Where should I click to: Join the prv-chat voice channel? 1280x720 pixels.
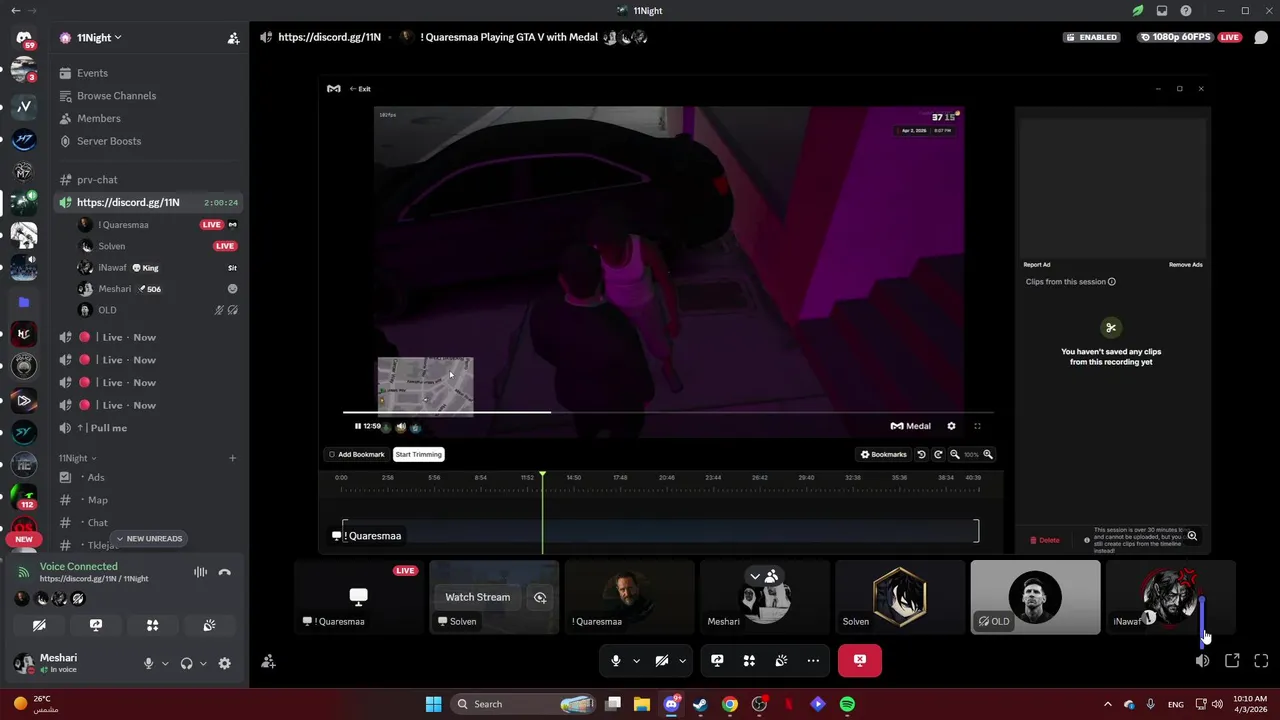[x=150, y=180]
